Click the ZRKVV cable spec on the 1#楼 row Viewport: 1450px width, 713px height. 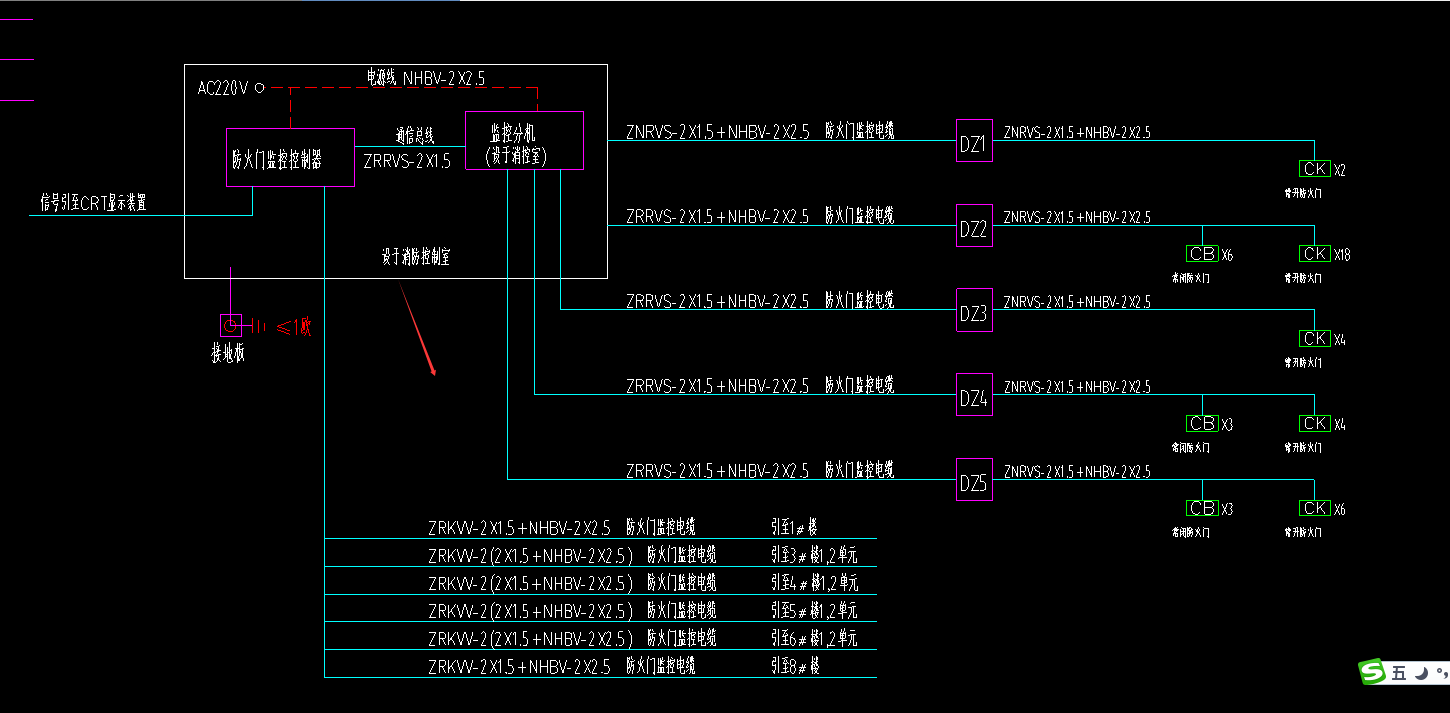click(519, 528)
